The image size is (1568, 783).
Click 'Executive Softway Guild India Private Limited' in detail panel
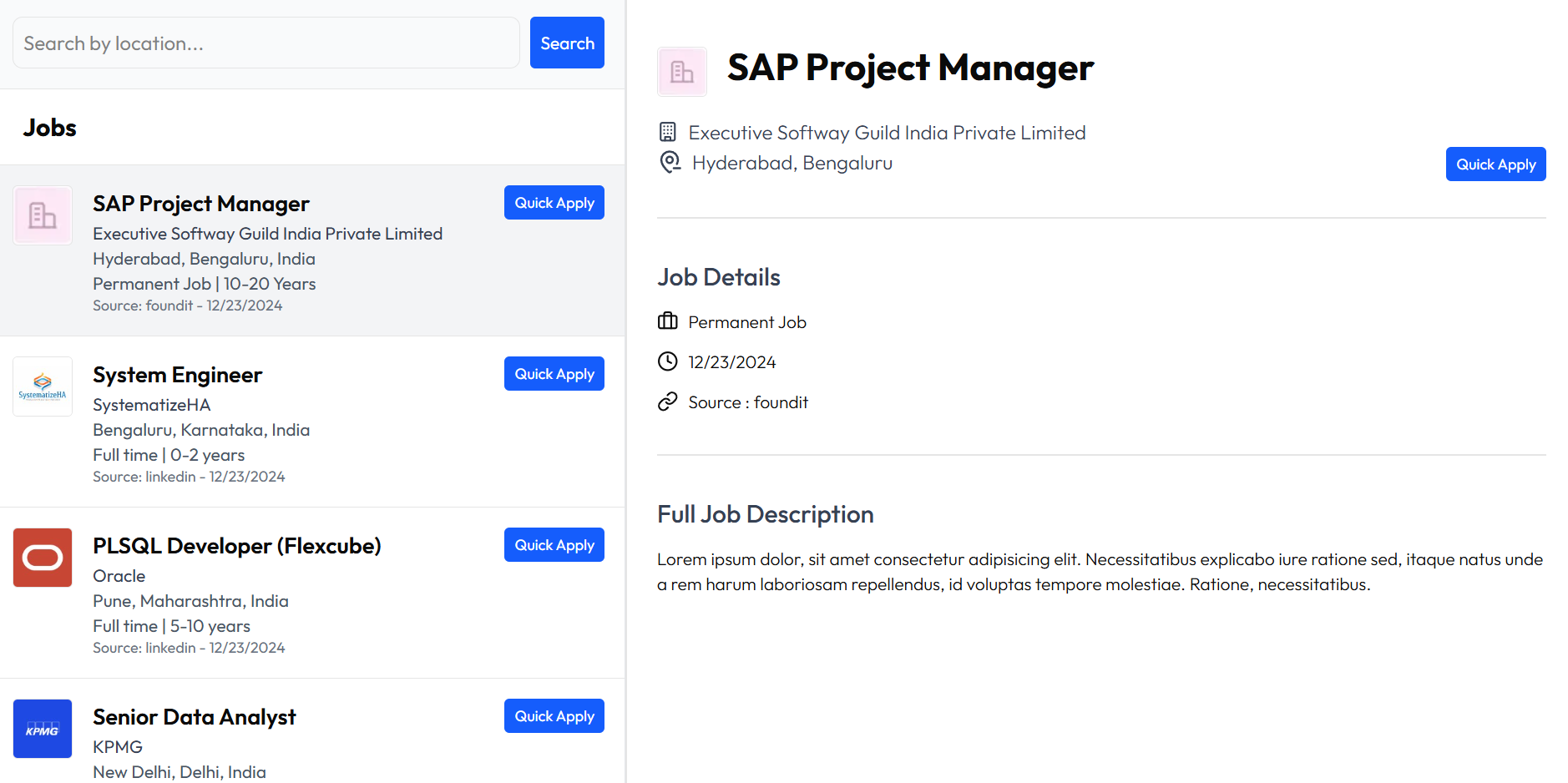click(x=888, y=133)
